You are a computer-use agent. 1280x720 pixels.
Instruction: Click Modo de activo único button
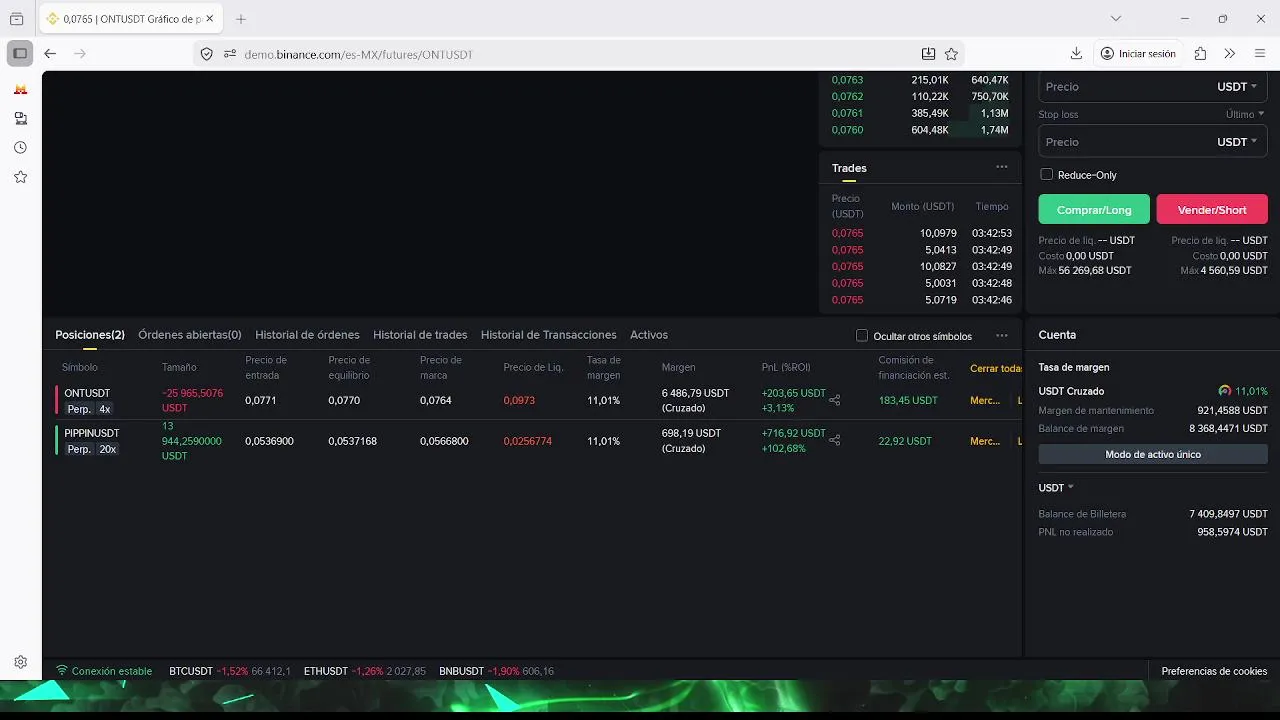(1153, 454)
